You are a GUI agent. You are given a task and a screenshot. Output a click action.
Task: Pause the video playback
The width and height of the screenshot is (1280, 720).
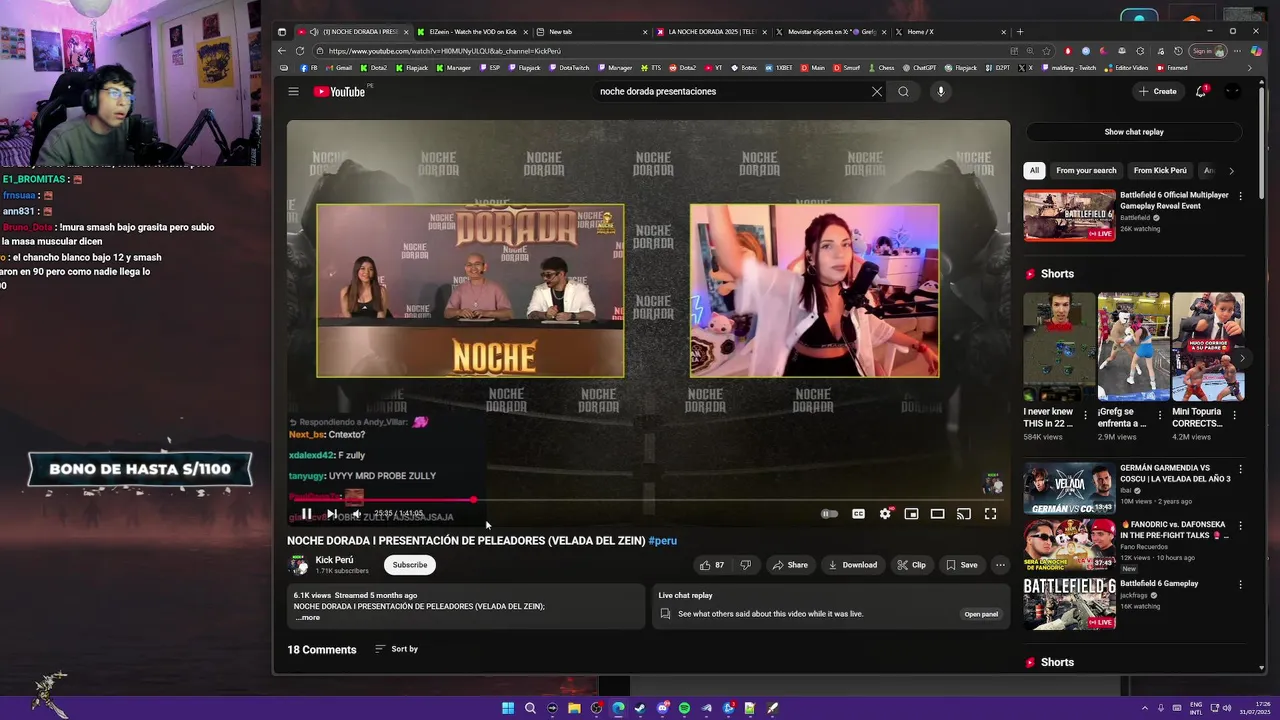[306, 514]
